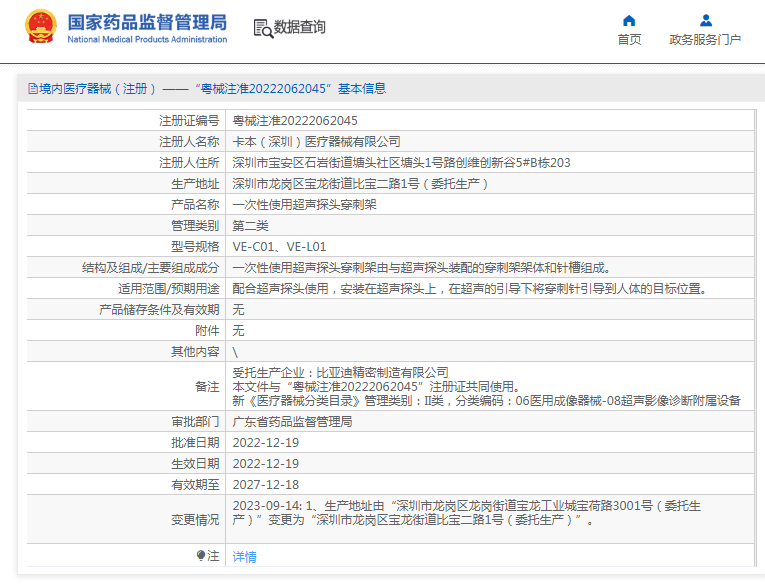Click the lightbulb icon next to 注
The width and height of the screenshot is (765, 586).
tap(201, 555)
